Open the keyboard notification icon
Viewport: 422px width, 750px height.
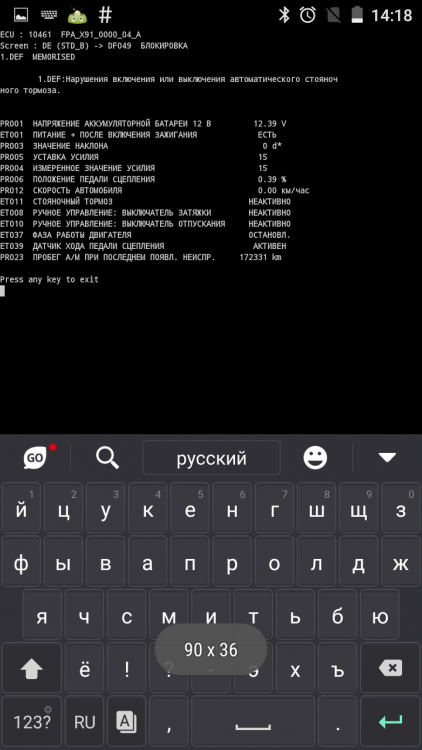pyautogui.click(x=49, y=14)
